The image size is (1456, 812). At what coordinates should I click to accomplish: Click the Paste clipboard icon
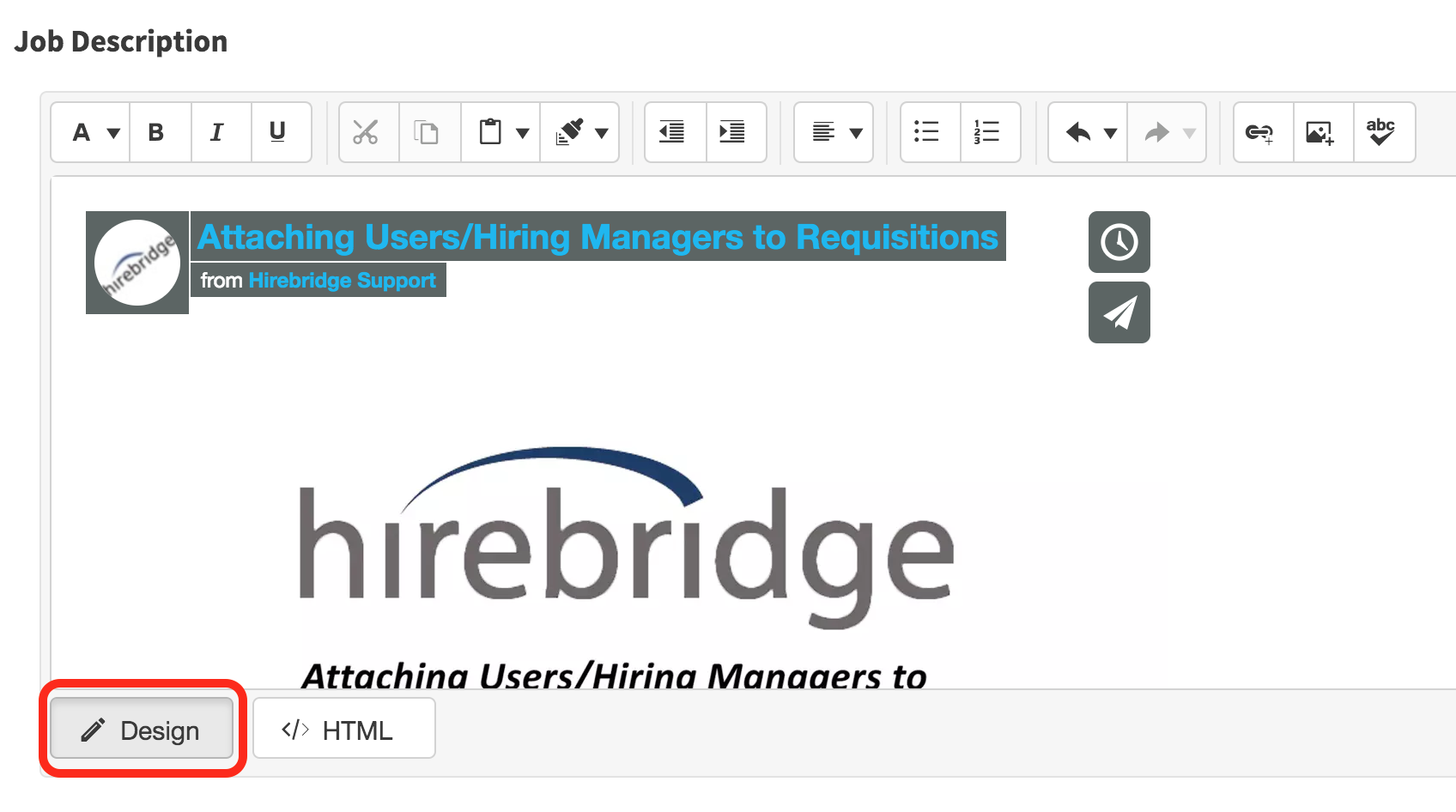click(x=490, y=132)
